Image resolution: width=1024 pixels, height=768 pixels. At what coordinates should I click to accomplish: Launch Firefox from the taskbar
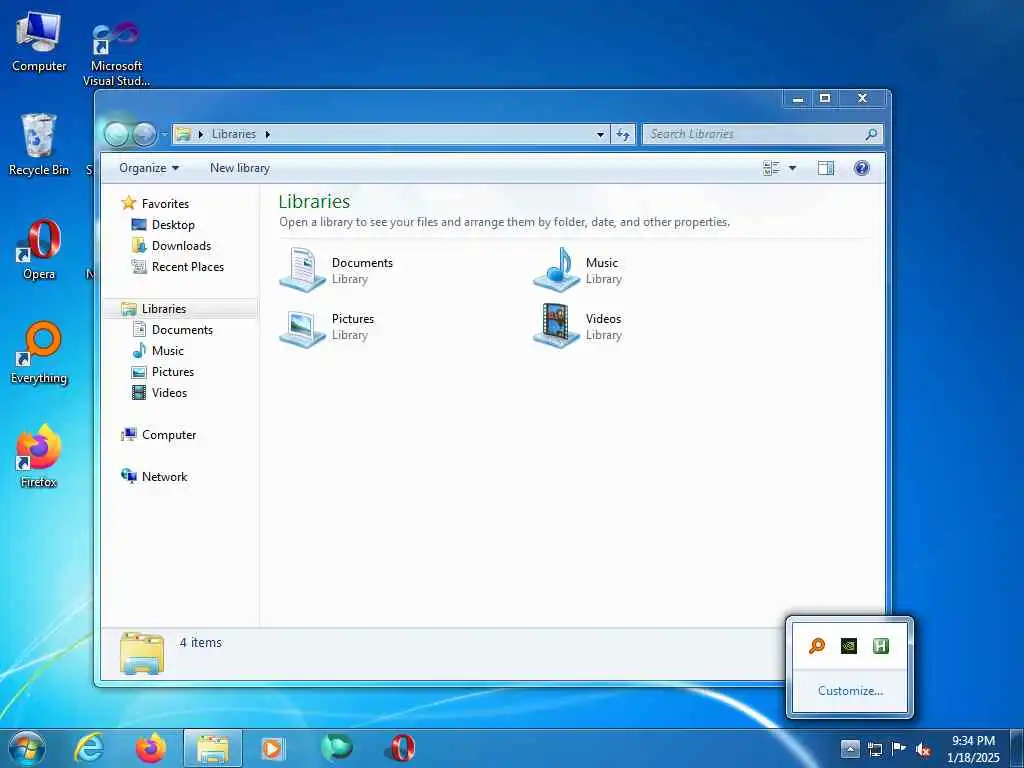click(151, 748)
